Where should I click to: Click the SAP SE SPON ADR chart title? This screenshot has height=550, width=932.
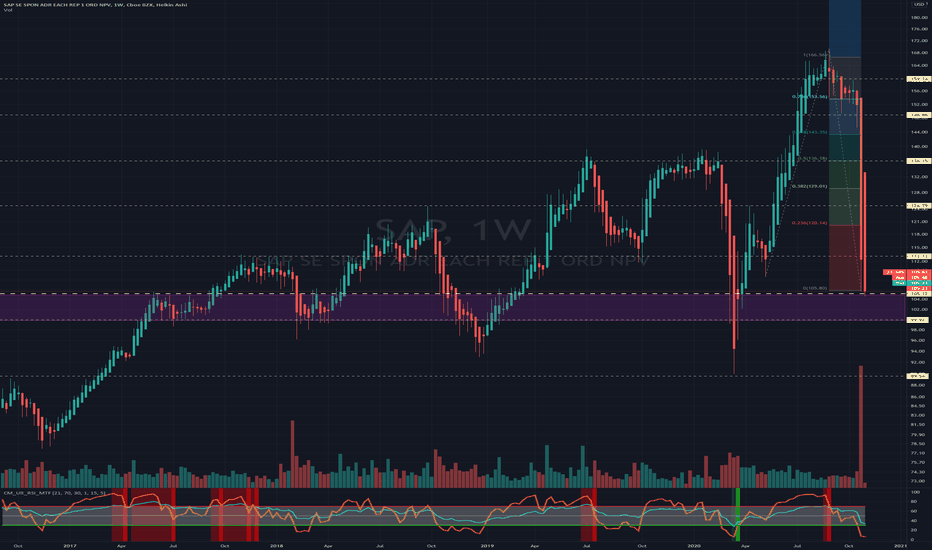[x=95, y=5]
